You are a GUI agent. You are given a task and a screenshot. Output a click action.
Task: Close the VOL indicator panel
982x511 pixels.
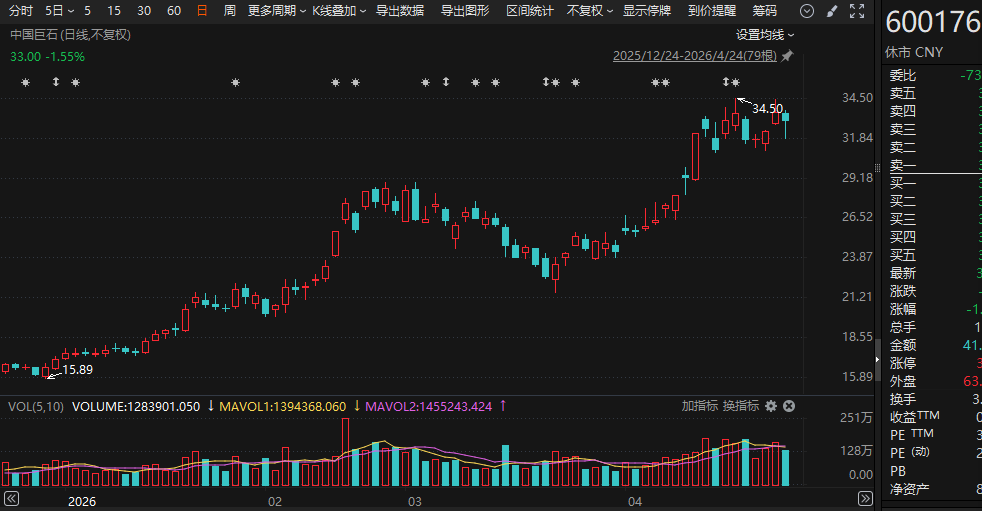[788, 406]
